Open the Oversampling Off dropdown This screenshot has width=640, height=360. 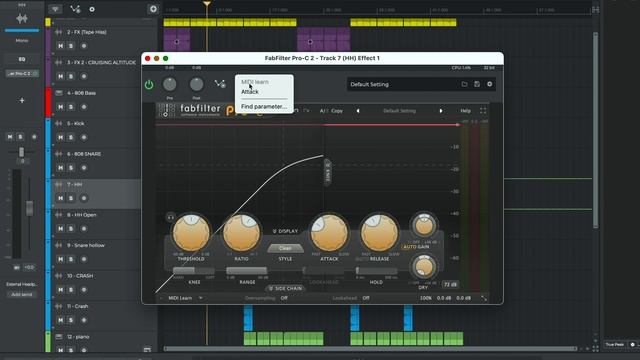tap(284, 298)
